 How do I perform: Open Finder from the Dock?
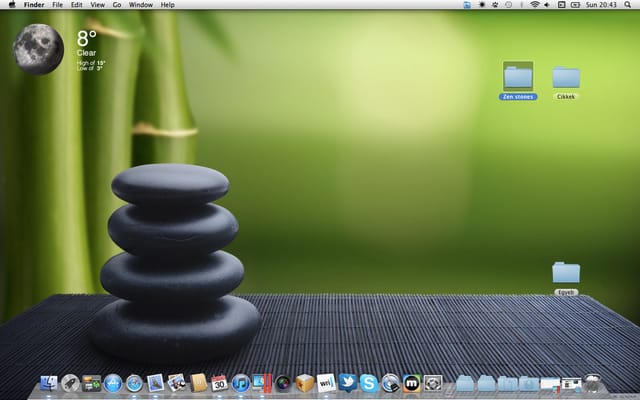(49, 384)
